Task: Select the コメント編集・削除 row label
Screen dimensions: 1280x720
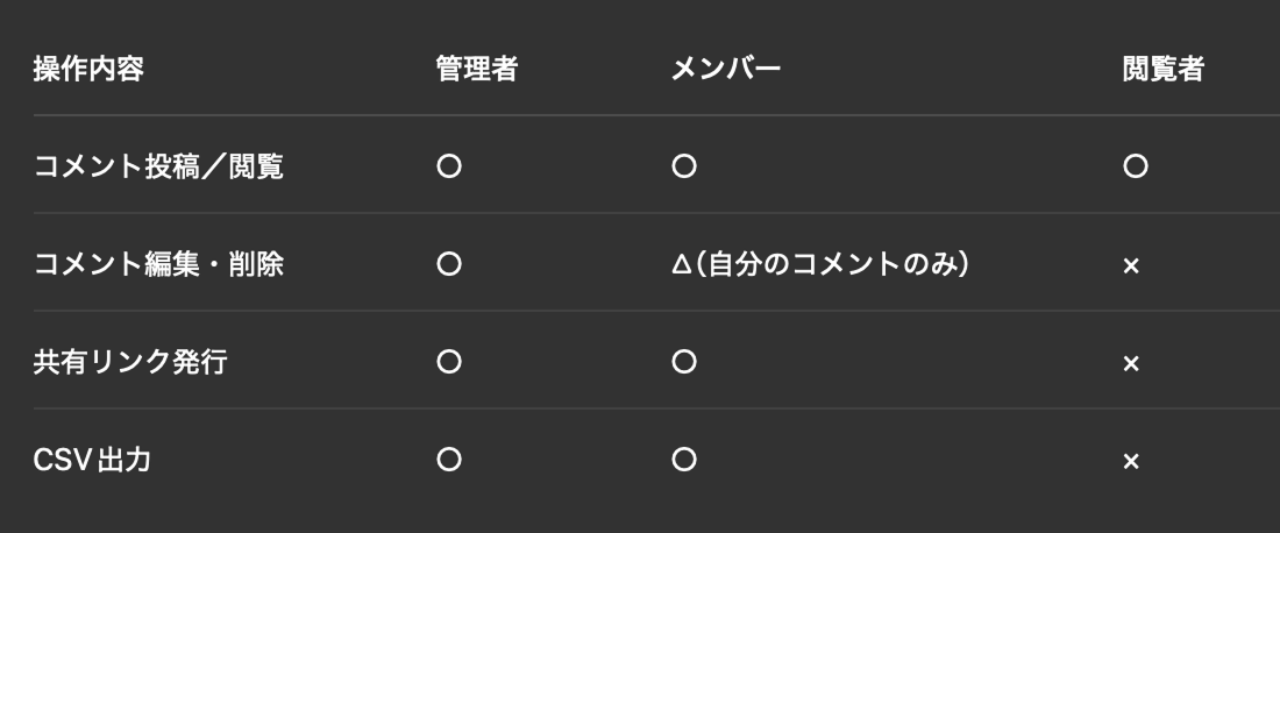Action: [158, 264]
